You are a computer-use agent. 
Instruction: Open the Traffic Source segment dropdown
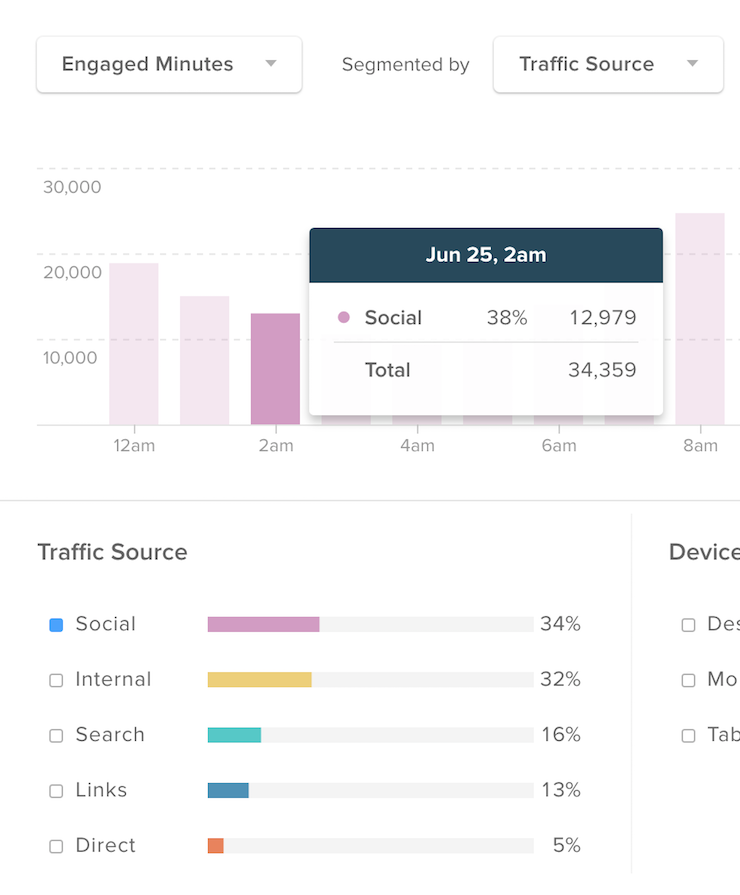click(x=608, y=64)
